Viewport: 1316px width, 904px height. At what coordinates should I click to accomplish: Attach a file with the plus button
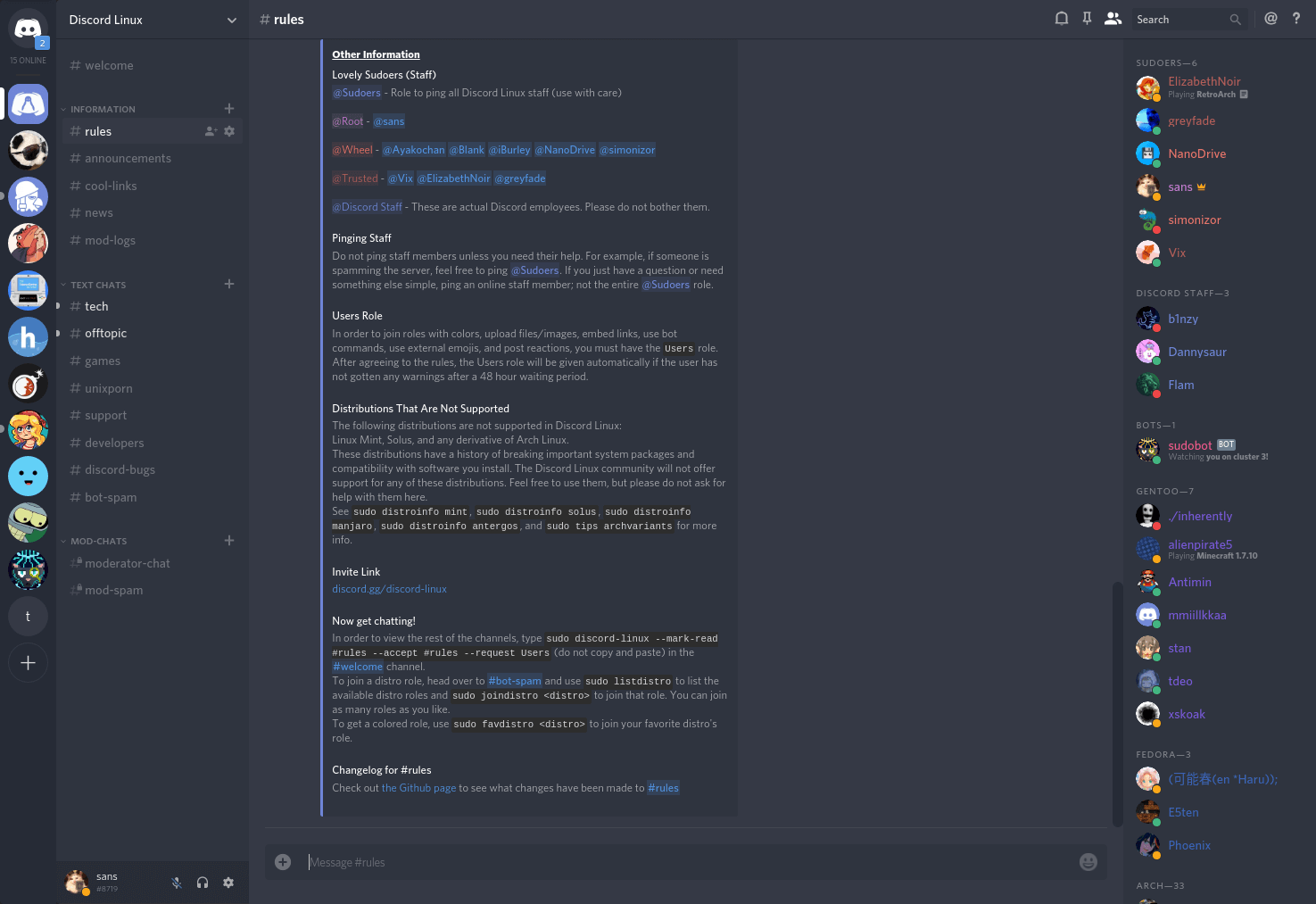point(283,861)
